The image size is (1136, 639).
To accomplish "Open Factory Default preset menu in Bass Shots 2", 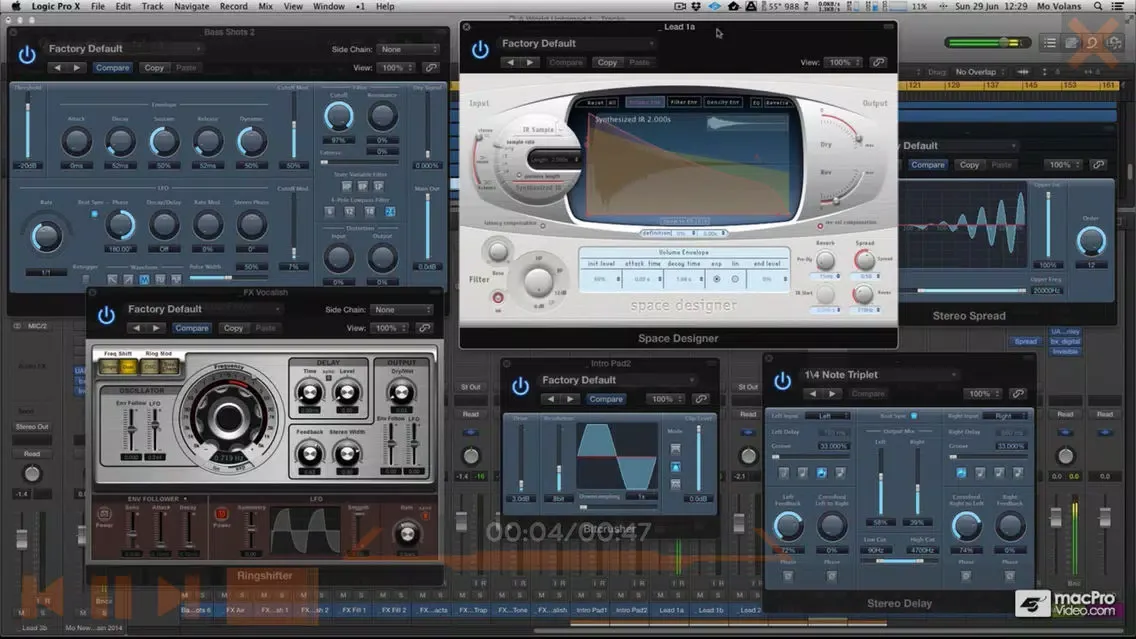I will tap(125, 49).
